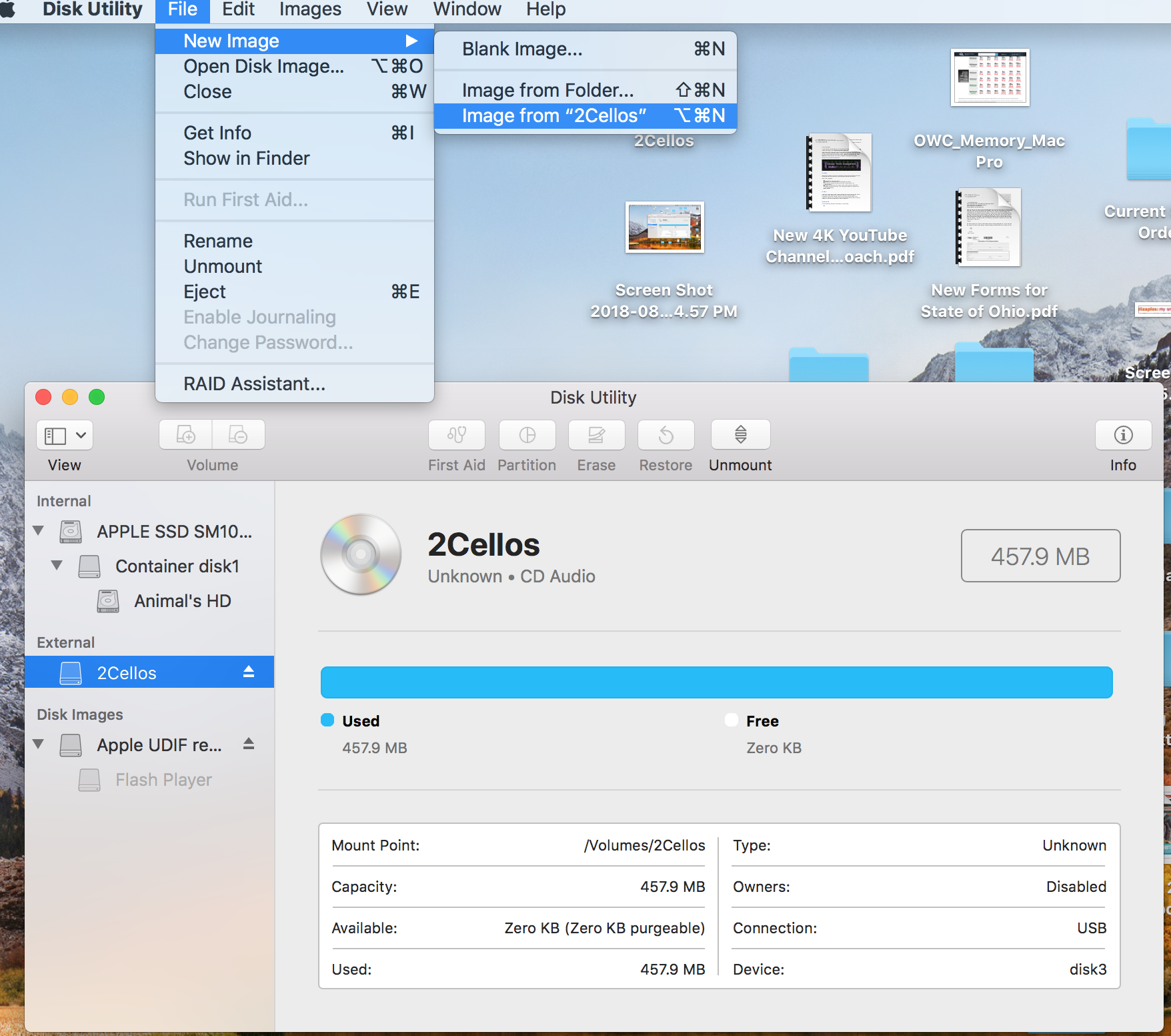Click the Unmount toolbar icon

click(x=741, y=435)
